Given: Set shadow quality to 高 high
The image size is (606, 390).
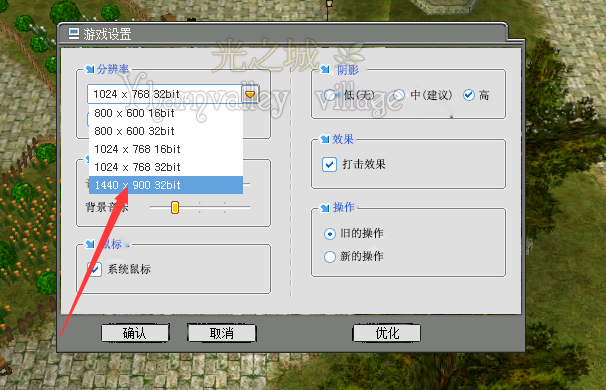Looking at the screenshot, I should click(x=469, y=95).
